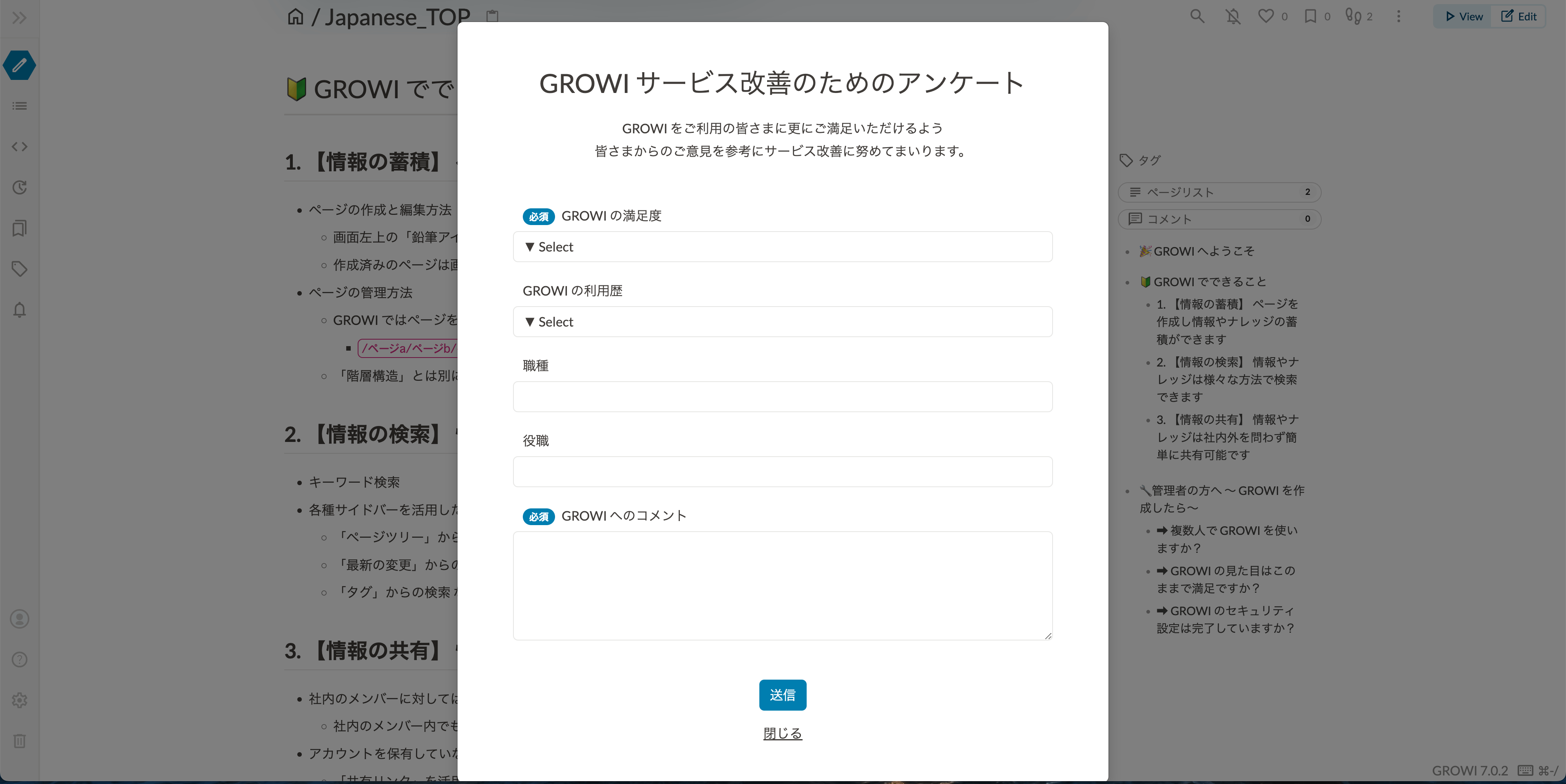Jump to 2.【情報の検索】 contents entry
This screenshot has height=784, width=1566.
[x=1228, y=379]
